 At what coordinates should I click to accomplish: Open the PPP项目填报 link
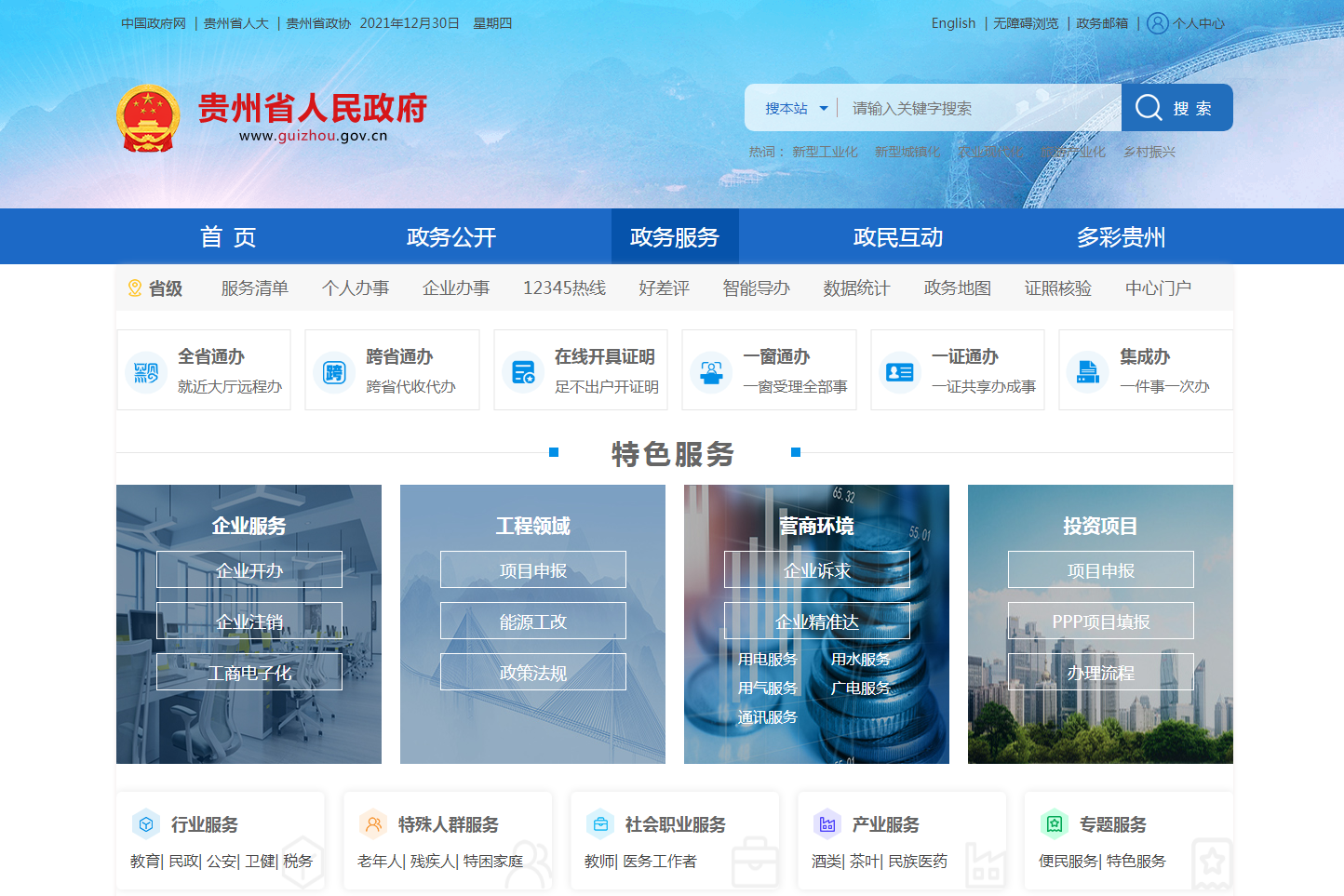pyautogui.click(x=1100, y=622)
